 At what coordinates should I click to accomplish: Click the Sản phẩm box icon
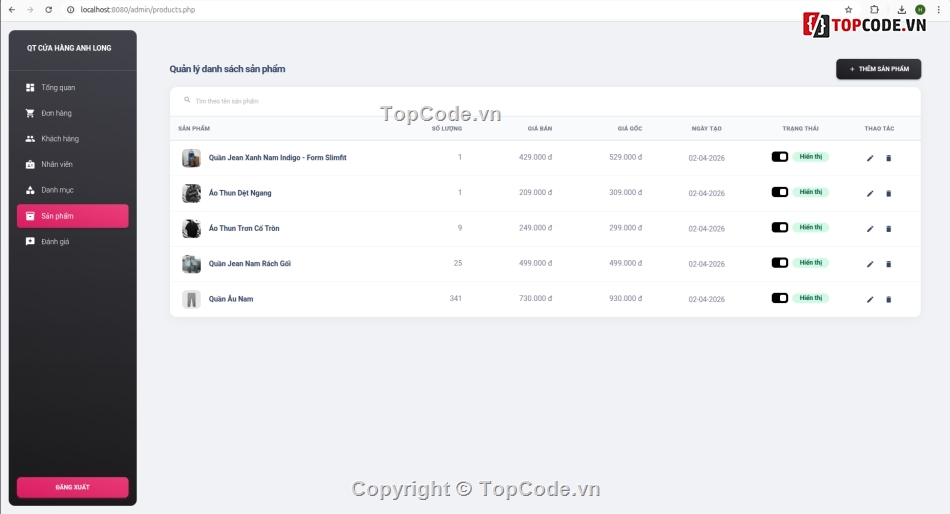click(x=30, y=216)
